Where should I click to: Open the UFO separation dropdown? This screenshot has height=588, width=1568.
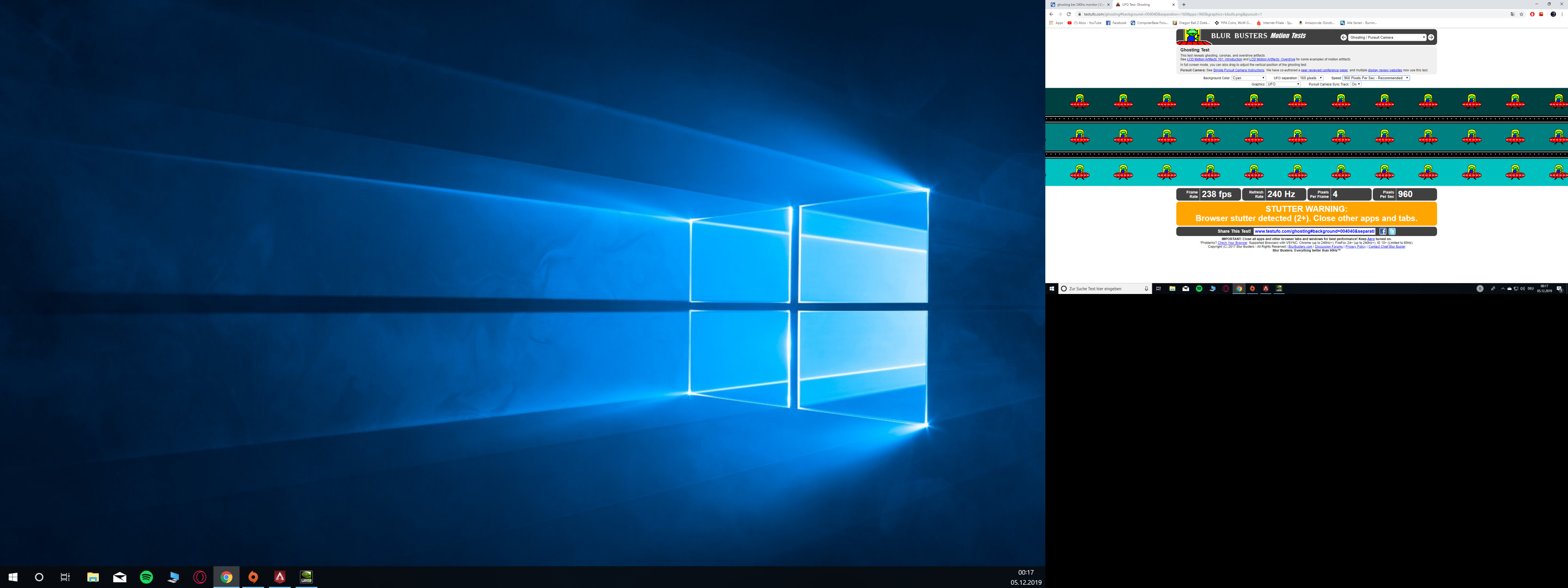(1311, 78)
